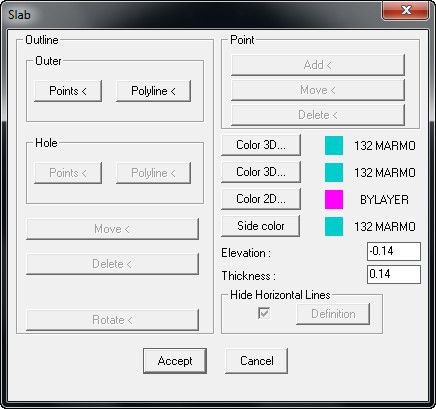Click the Side color button
The height and width of the screenshot is (409, 436).
[x=261, y=226]
